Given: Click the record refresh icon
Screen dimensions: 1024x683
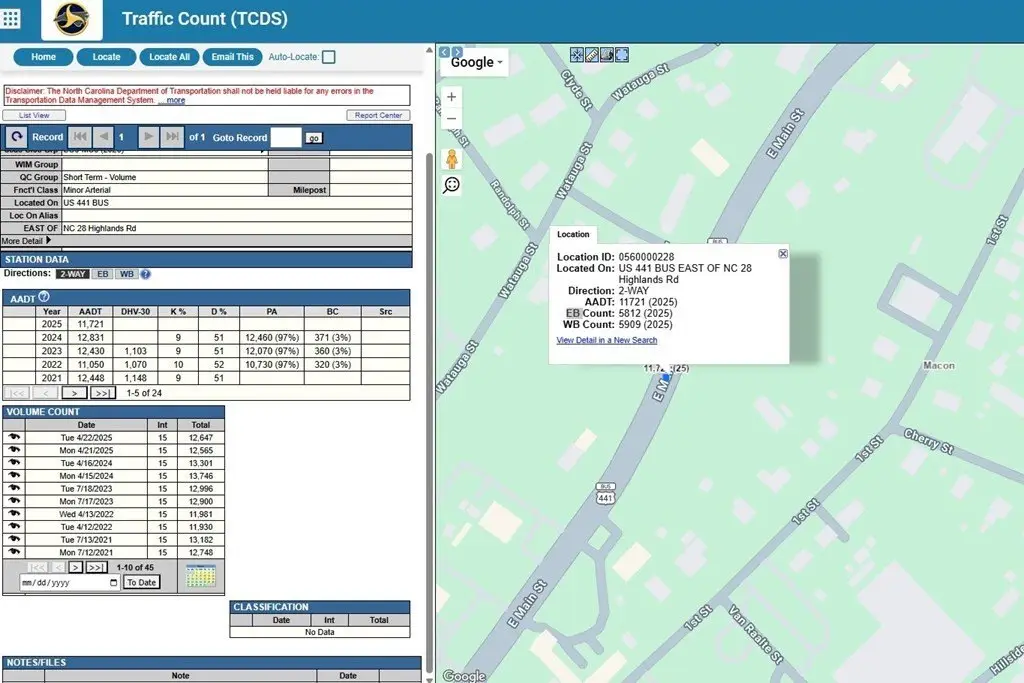Looking at the screenshot, I should coord(16,137).
